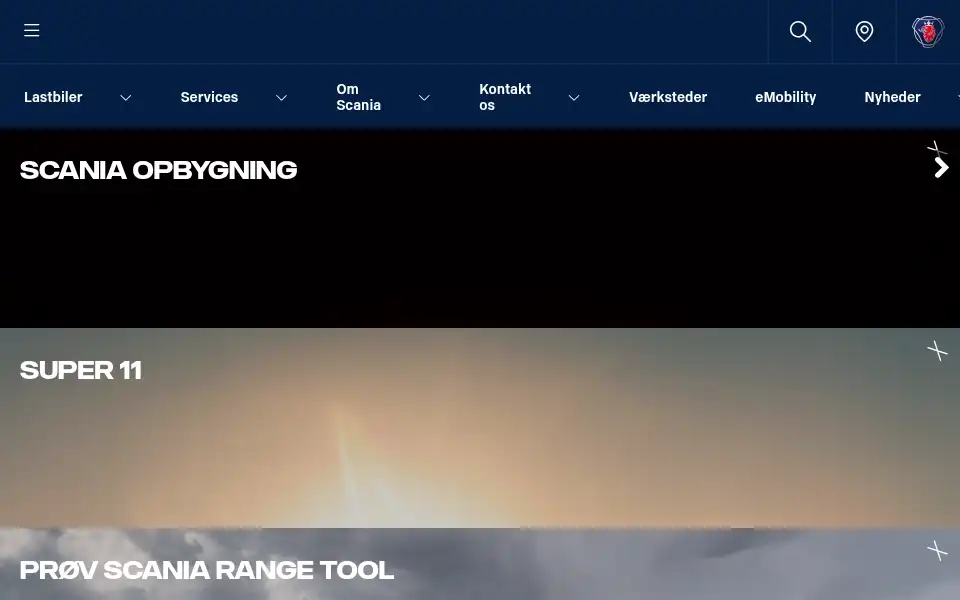Open the hamburger menu icon
Image resolution: width=960 pixels, height=600 pixels.
coord(32,31)
